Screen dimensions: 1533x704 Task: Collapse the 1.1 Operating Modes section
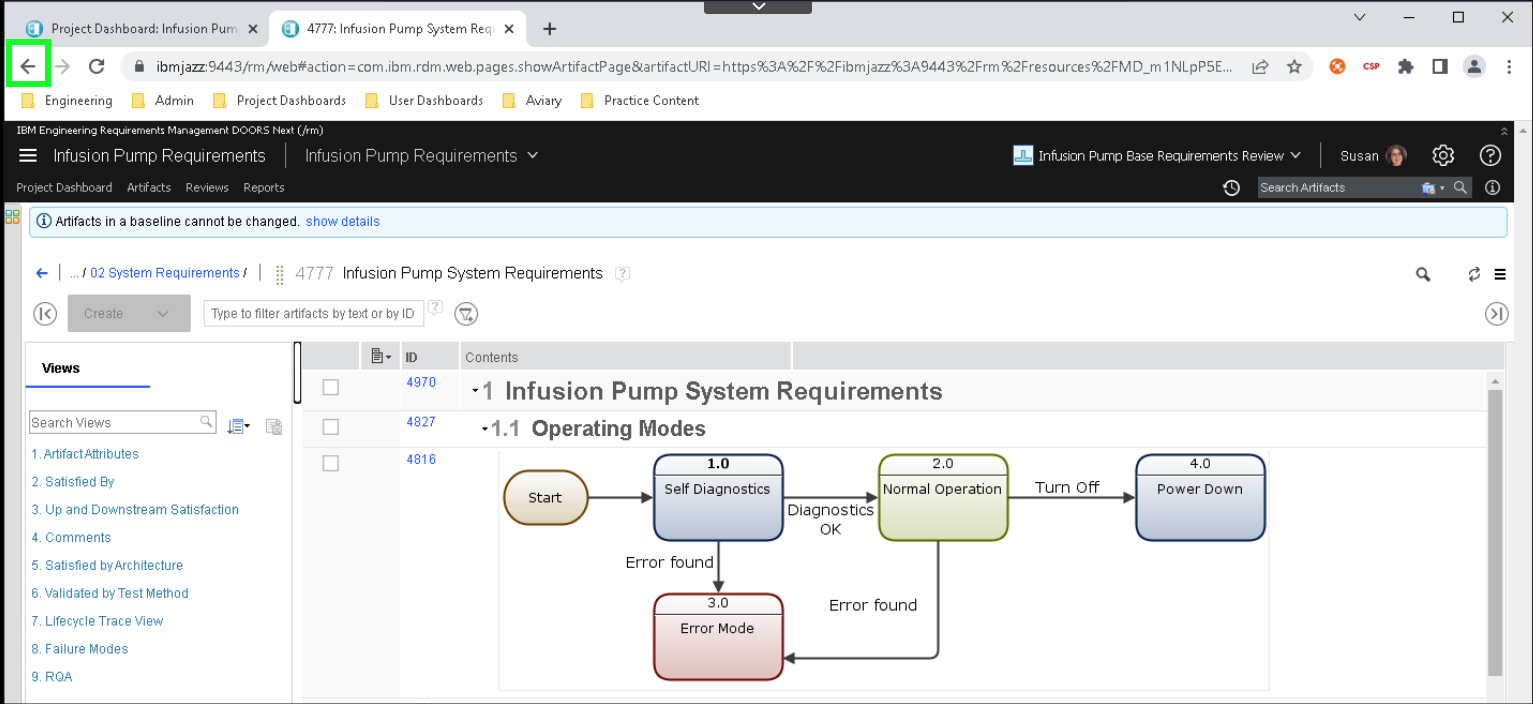[485, 429]
